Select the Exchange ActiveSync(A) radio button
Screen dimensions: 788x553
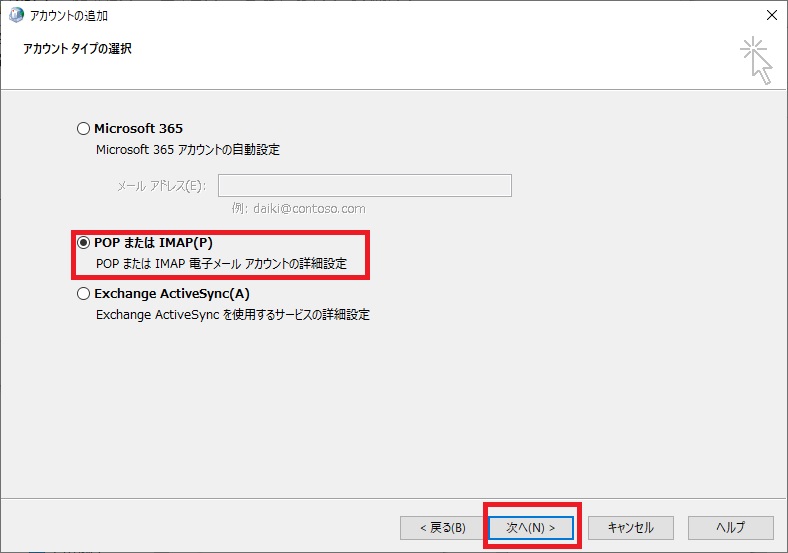click(83, 294)
